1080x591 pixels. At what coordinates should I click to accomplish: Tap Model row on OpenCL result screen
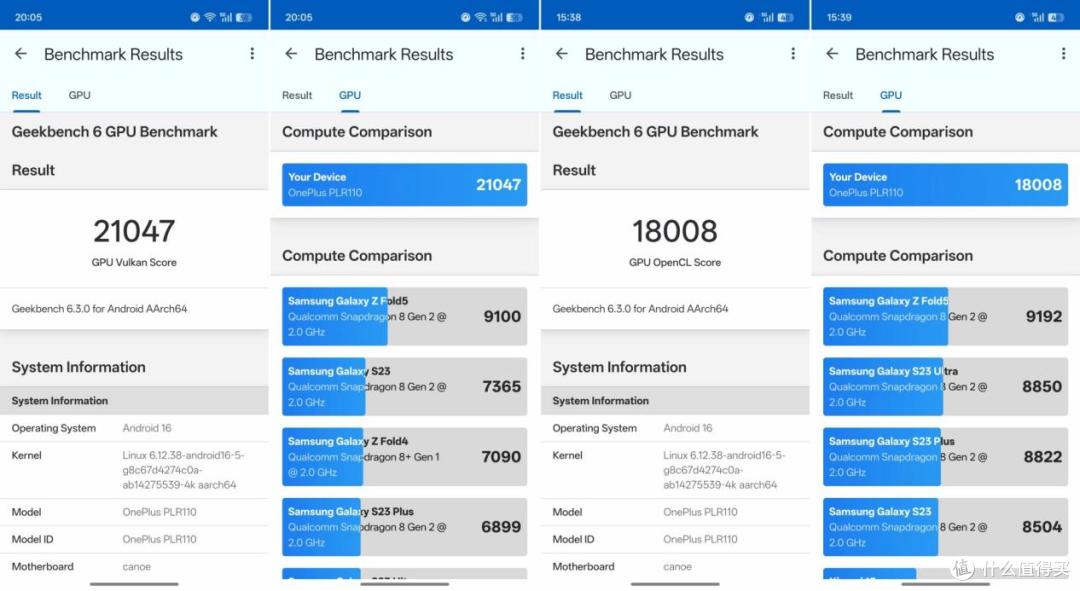[675, 512]
